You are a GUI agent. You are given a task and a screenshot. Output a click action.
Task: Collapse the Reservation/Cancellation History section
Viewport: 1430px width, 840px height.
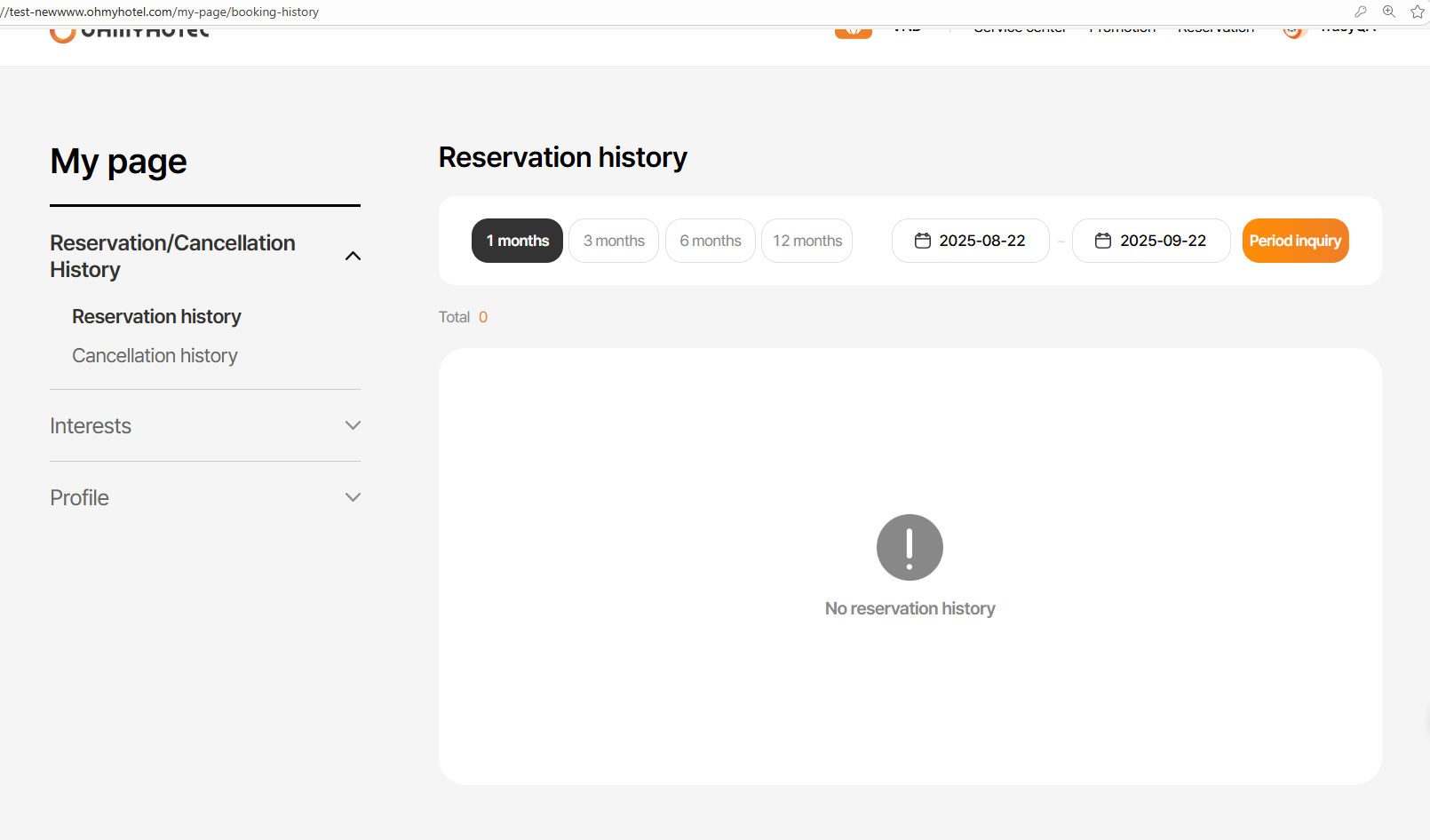coord(353,256)
